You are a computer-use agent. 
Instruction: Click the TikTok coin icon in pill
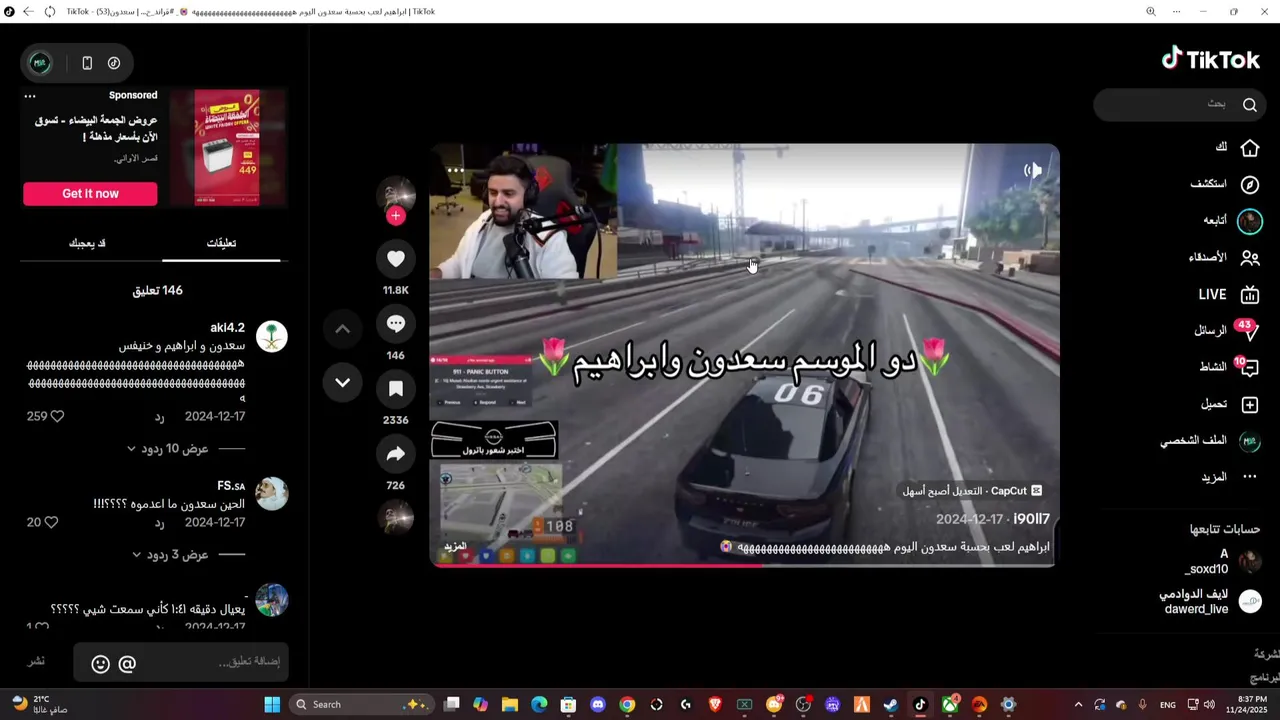click(114, 63)
